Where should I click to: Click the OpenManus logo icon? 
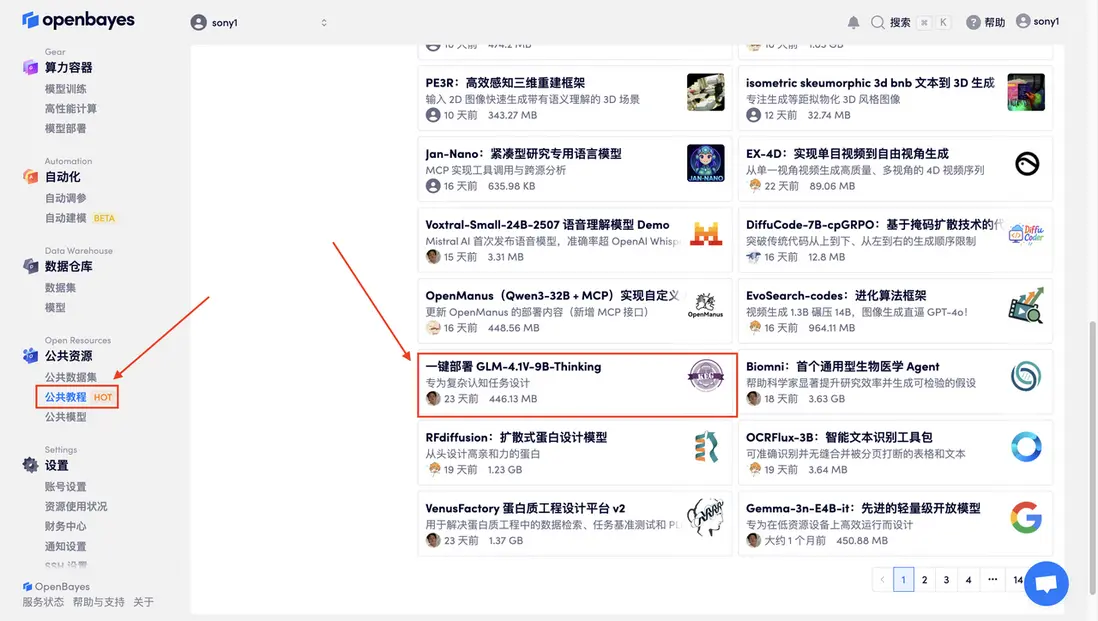coord(705,305)
